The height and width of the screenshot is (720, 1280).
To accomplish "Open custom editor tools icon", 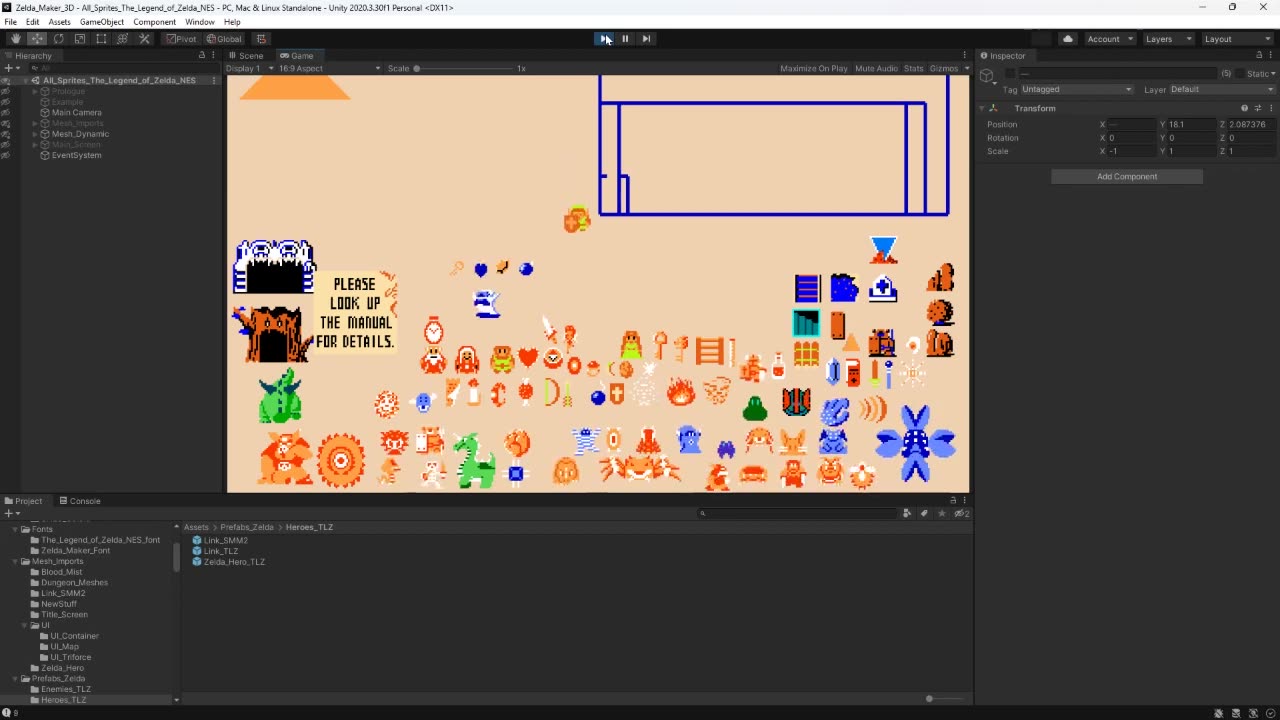I will coord(144,39).
